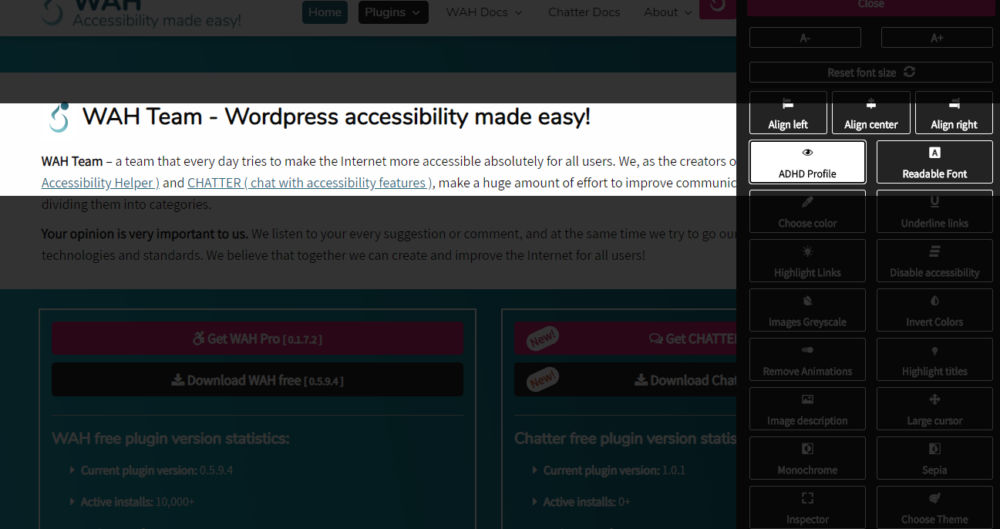Enable Large cursor option
Image resolution: width=1000 pixels, height=529 pixels.
[x=934, y=409]
